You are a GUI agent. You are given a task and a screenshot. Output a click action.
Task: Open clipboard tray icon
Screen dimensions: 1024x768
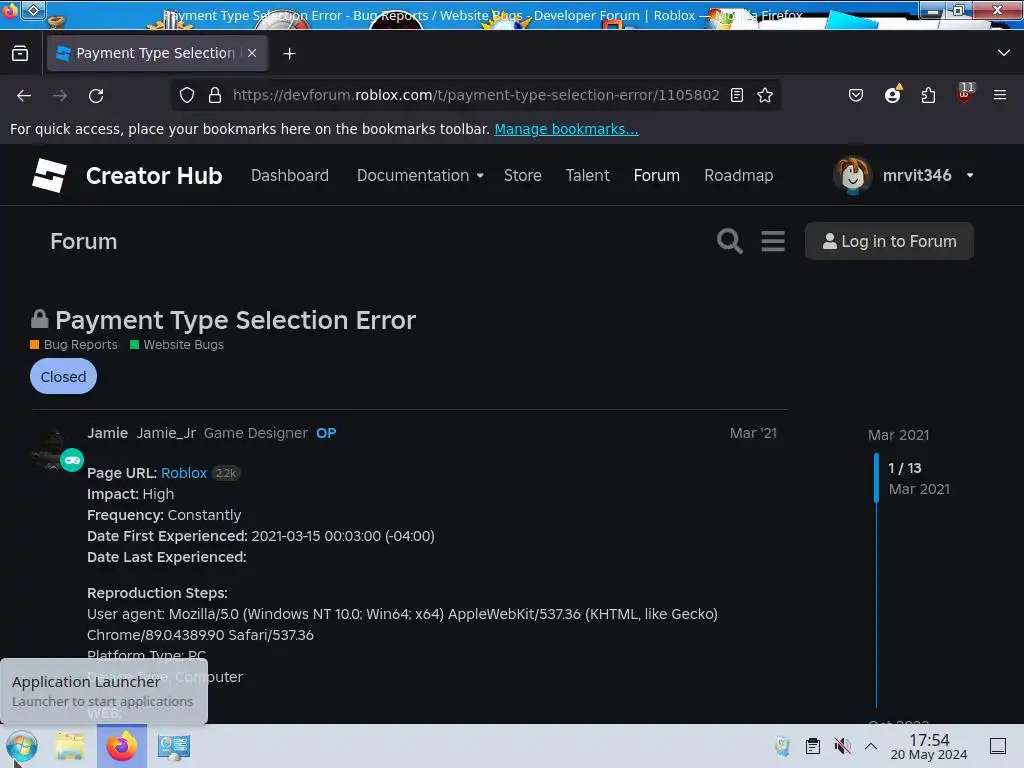click(x=812, y=746)
